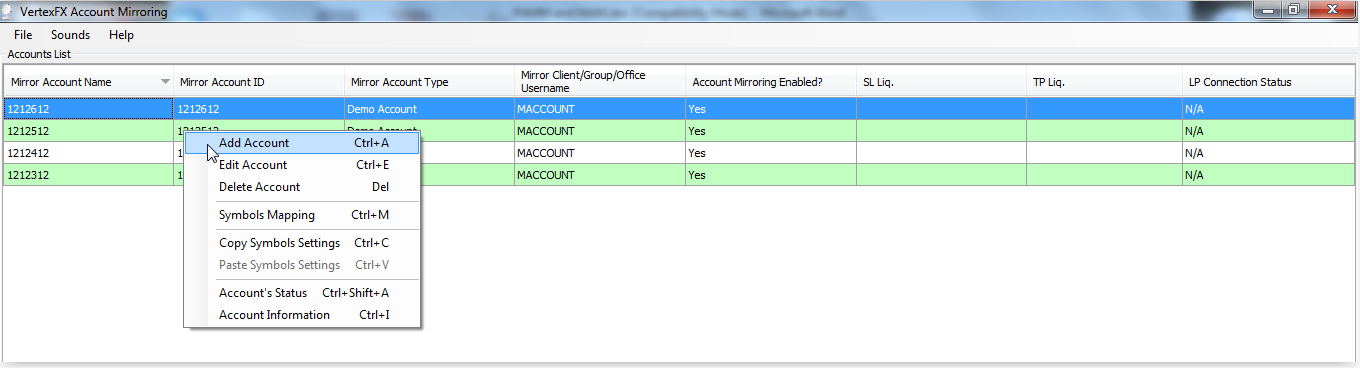Close the VertexFX Account Mirroring window
Image resolution: width=1360 pixels, height=368 pixels.
(1331, 9)
